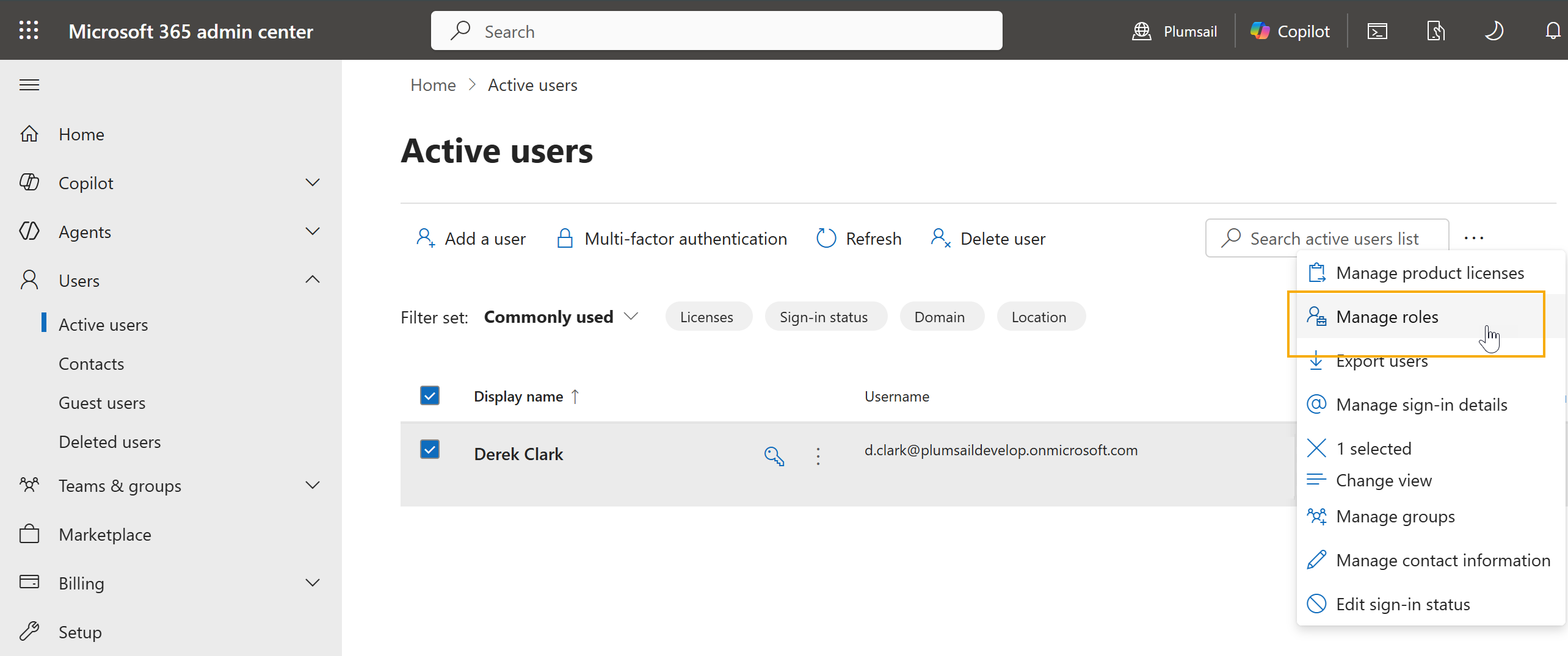Open the app launcher waffle icon

point(29,31)
